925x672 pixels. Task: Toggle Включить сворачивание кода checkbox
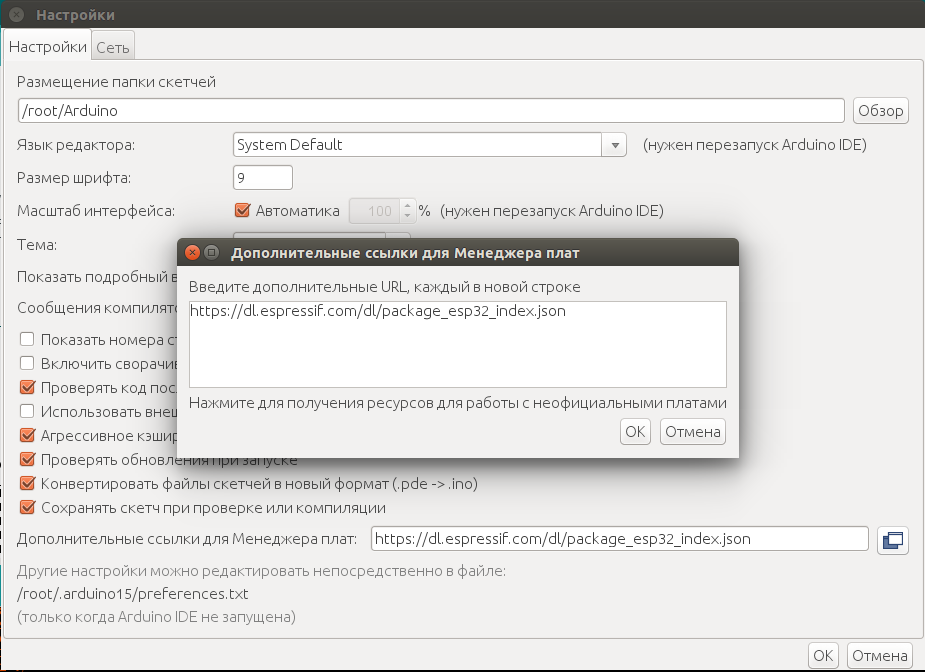click(28, 364)
